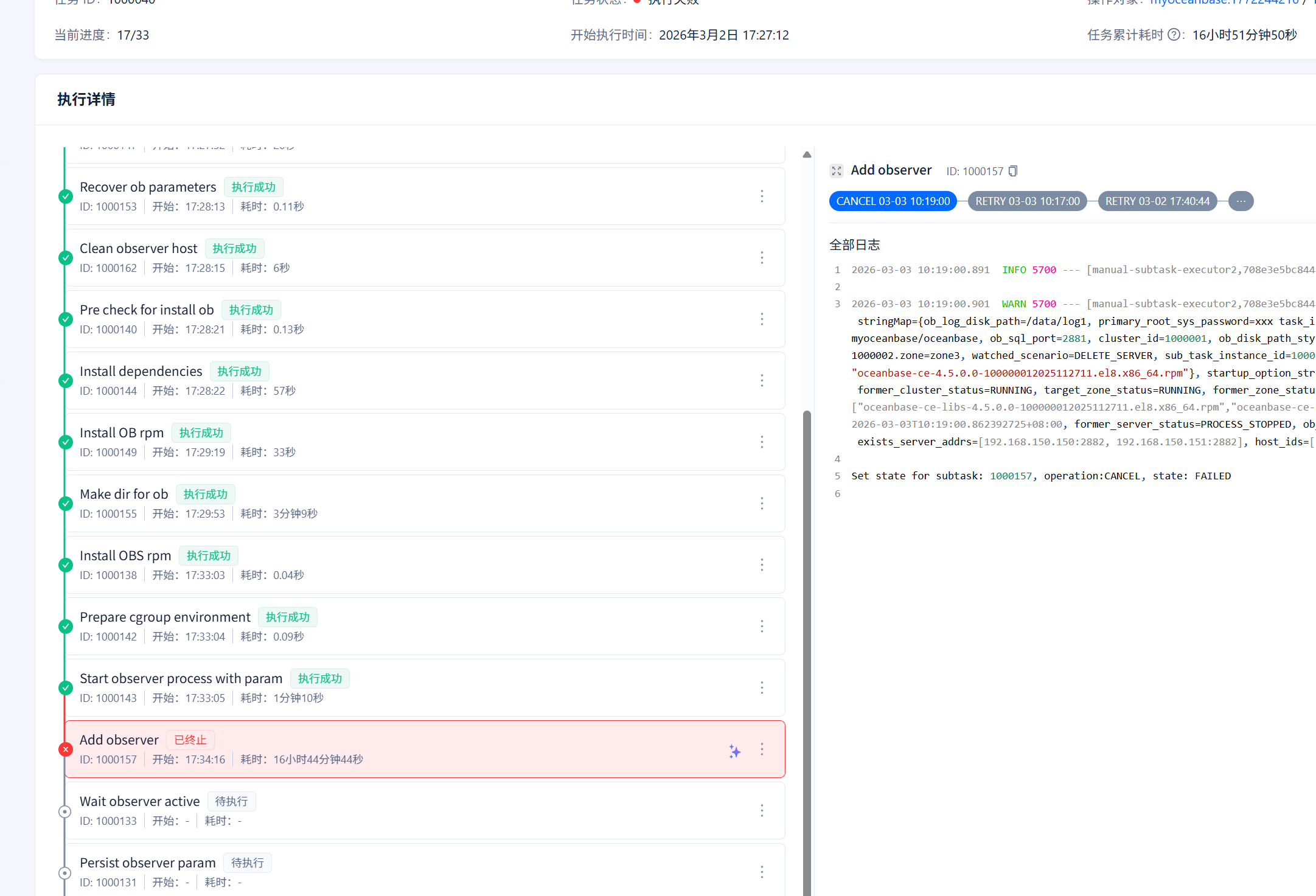The image size is (1316, 896).
Task: Open more options for Add observer
Action: [x=762, y=749]
